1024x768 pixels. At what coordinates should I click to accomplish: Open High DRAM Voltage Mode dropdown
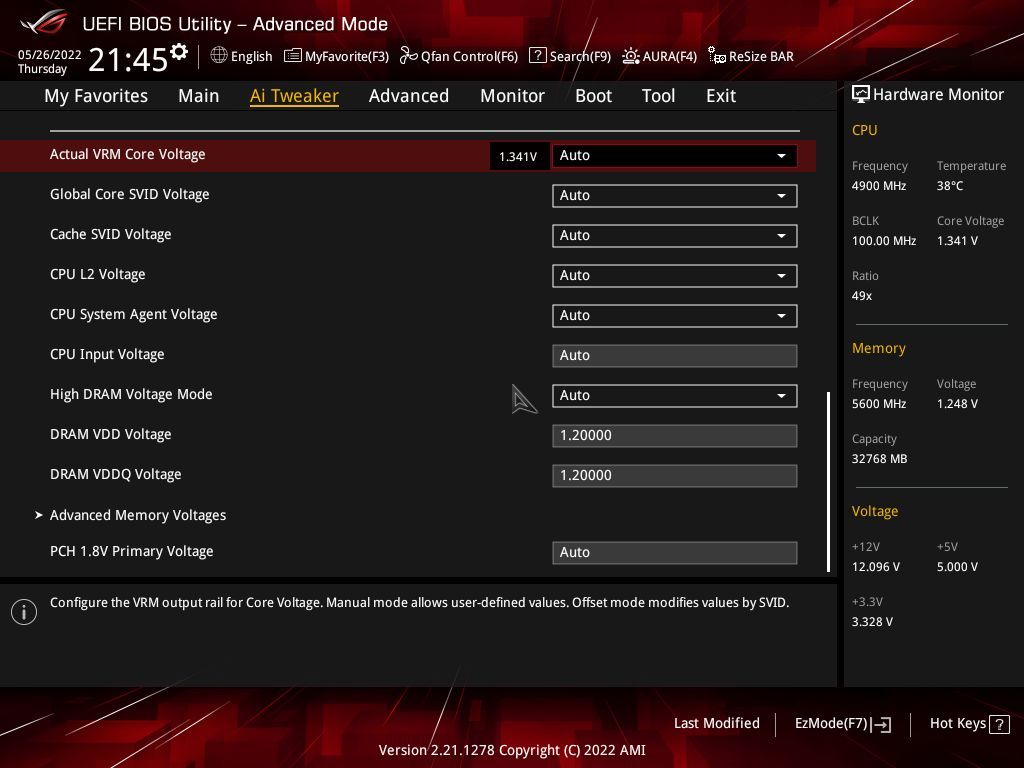point(675,395)
